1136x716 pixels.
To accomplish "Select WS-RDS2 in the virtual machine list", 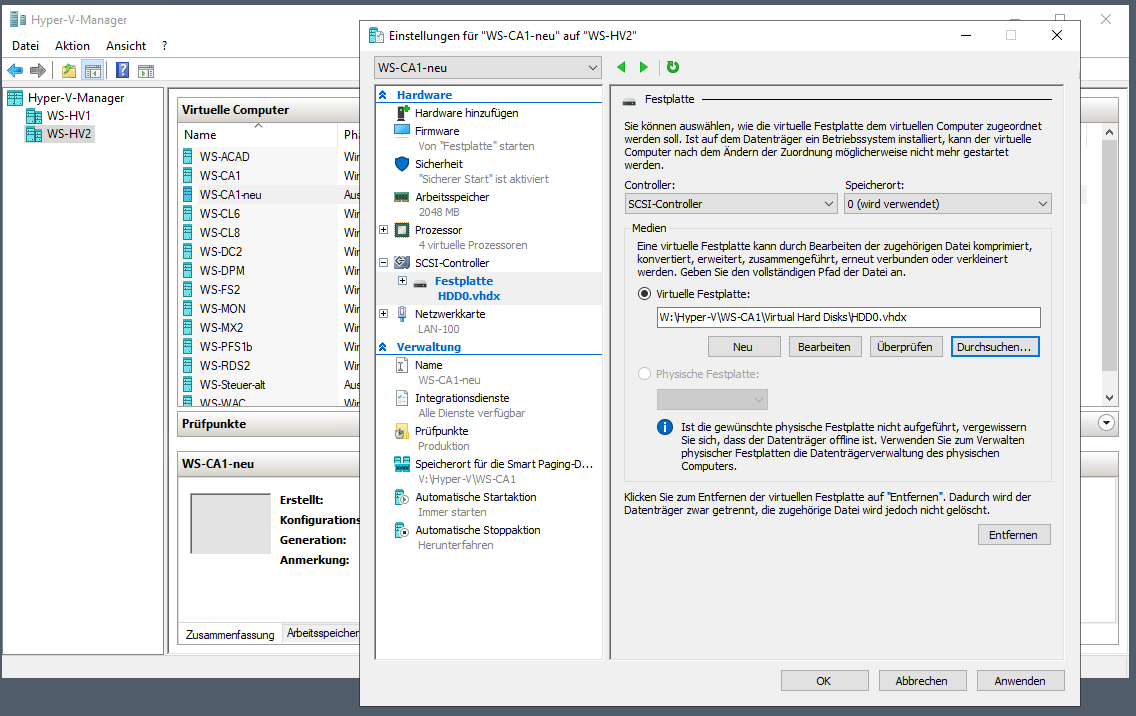I will 225,366.
